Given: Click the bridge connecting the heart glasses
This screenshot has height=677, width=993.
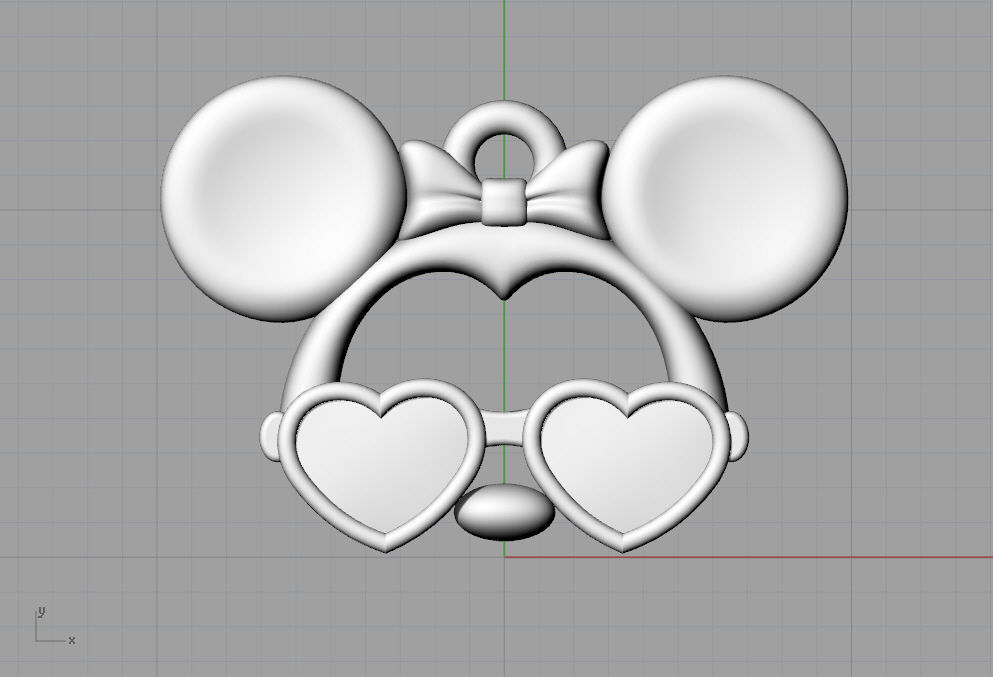Looking at the screenshot, I should (x=504, y=428).
